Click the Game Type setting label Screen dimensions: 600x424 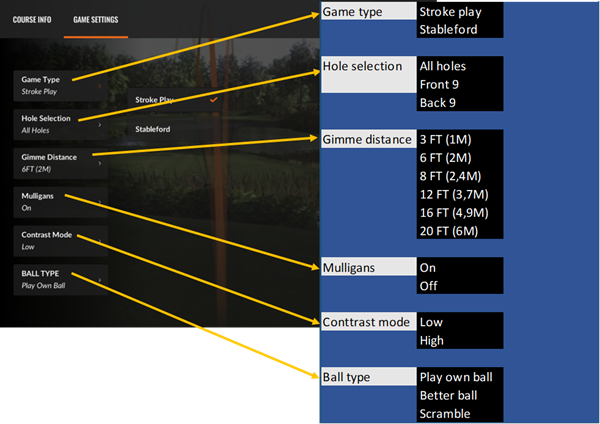click(x=41, y=79)
